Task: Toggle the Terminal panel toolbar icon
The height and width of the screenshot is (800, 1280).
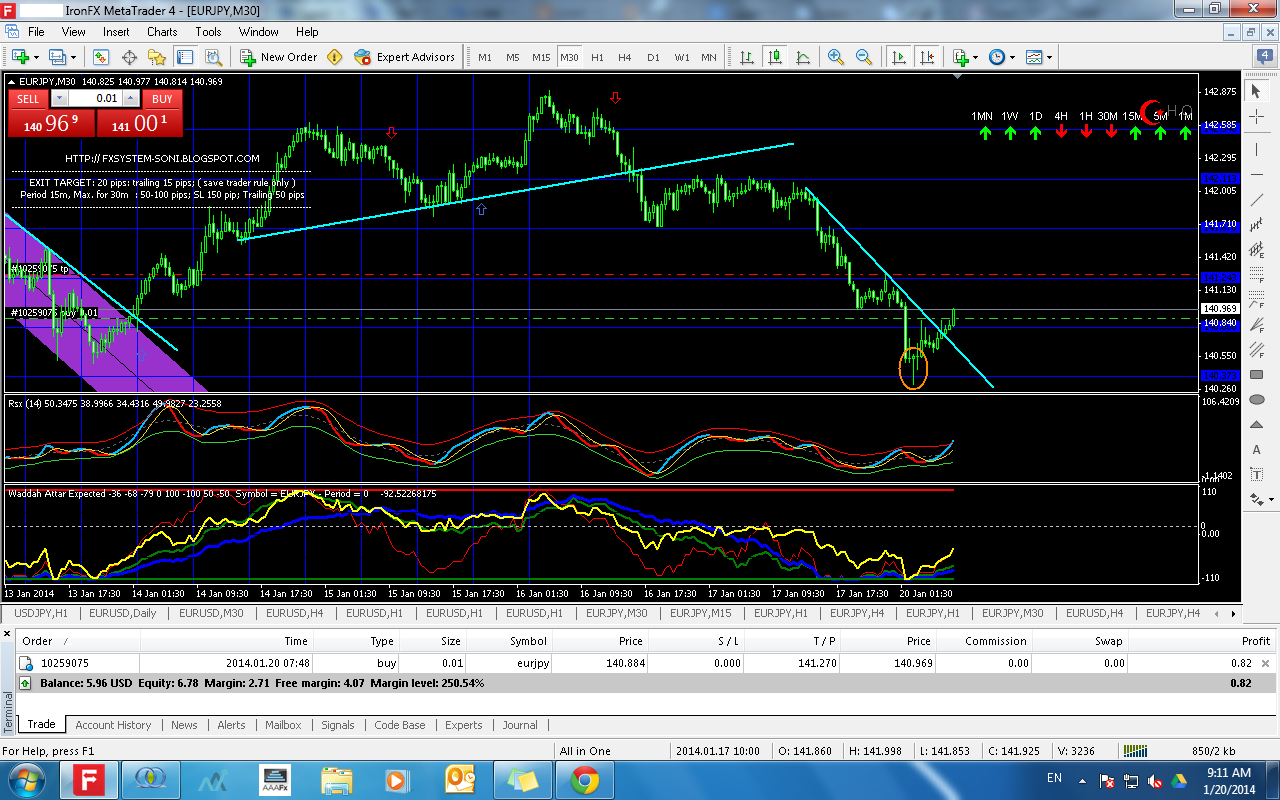Action: [185, 57]
